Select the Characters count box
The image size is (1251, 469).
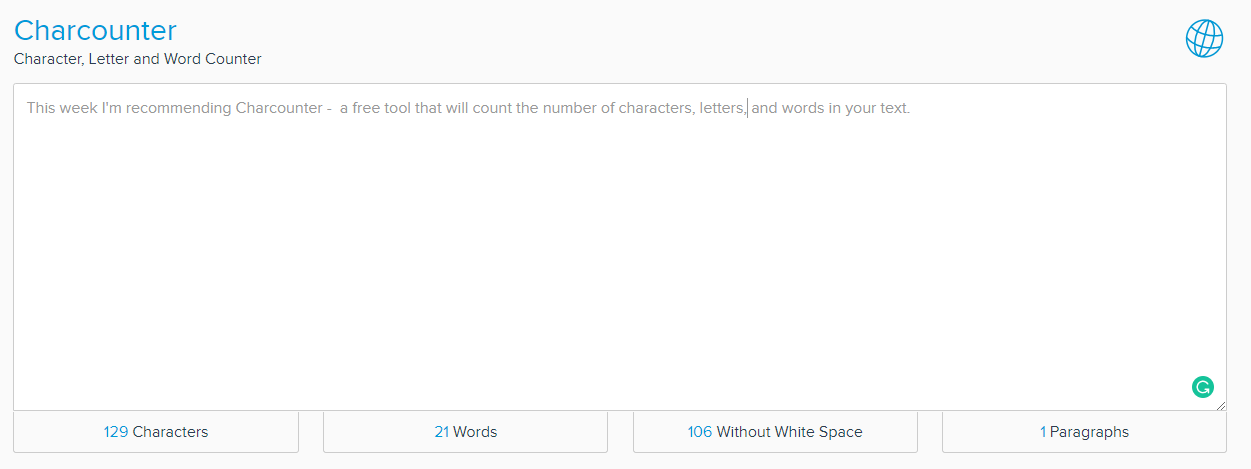click(156, 432)
